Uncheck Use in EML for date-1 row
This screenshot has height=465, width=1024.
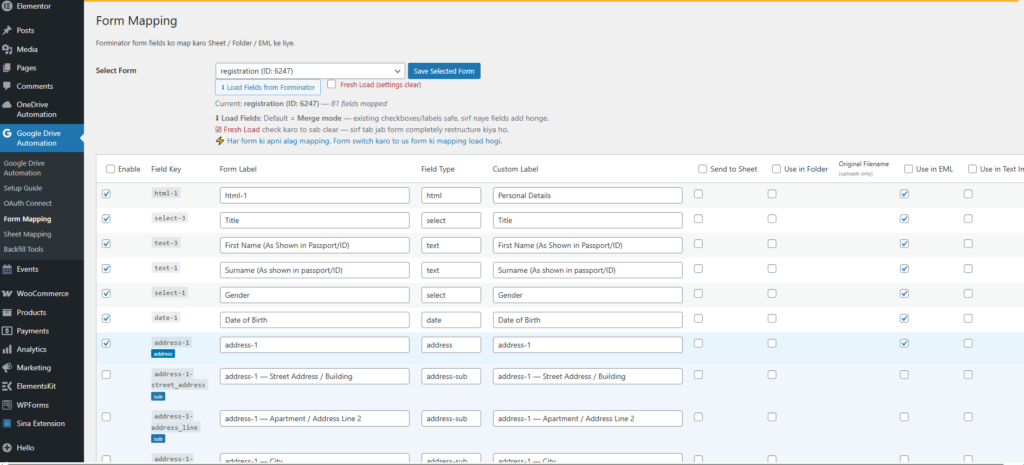coord(904,319)
